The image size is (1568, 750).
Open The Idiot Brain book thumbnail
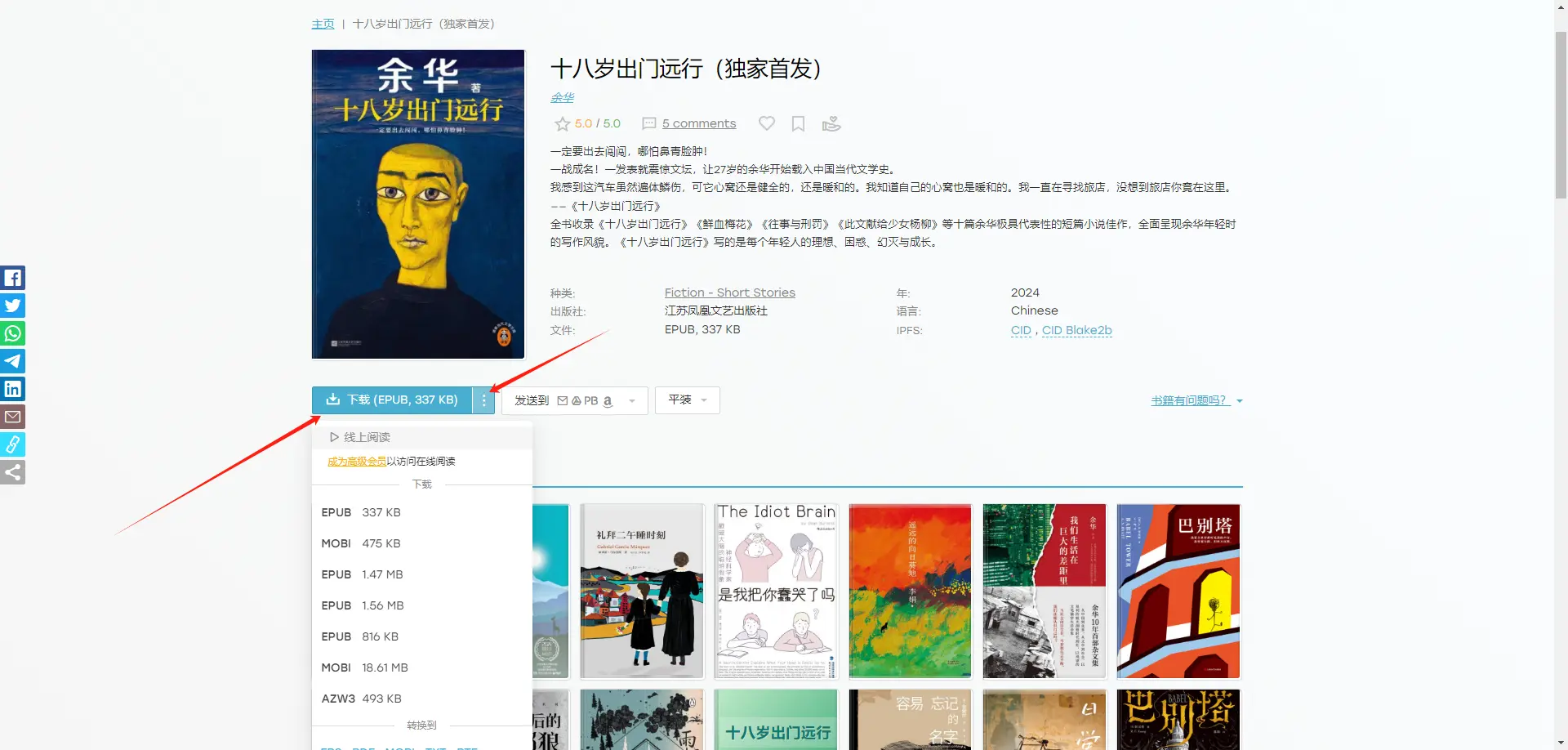pos(777,592)
